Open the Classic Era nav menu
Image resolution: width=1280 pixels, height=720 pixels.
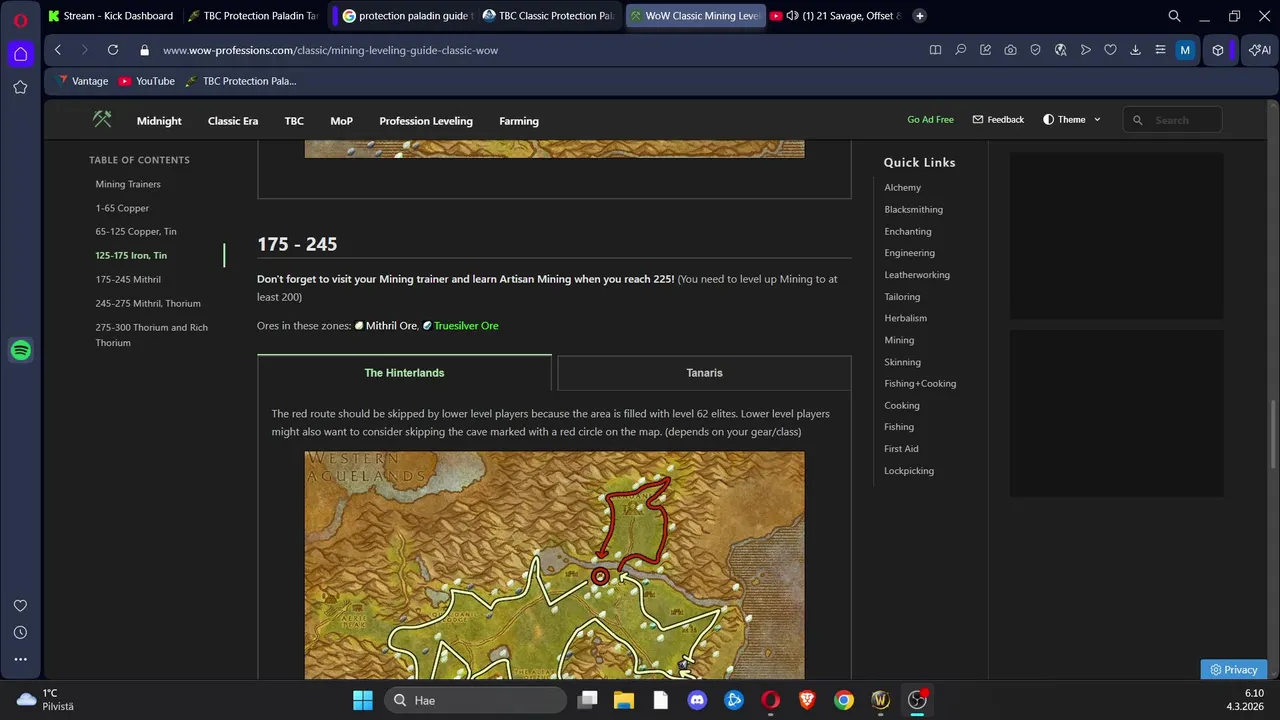point(233,121)
